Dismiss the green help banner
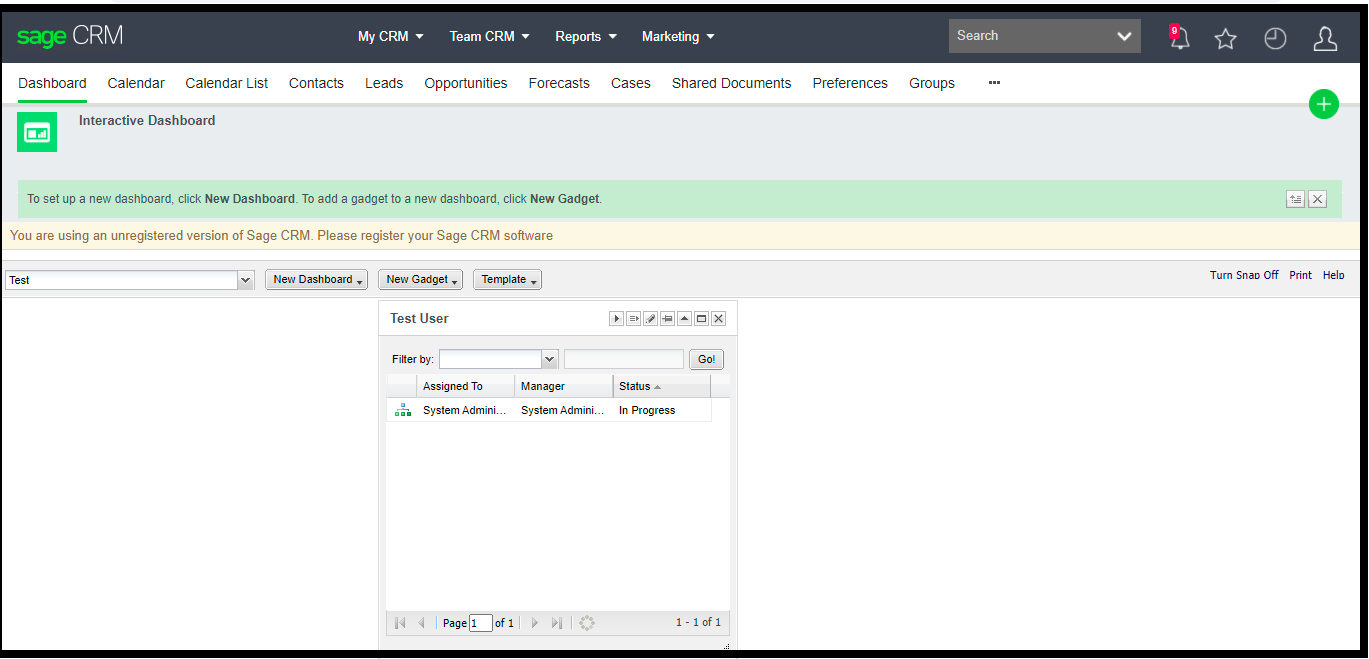1369x659 pixels. (1318, 199)
